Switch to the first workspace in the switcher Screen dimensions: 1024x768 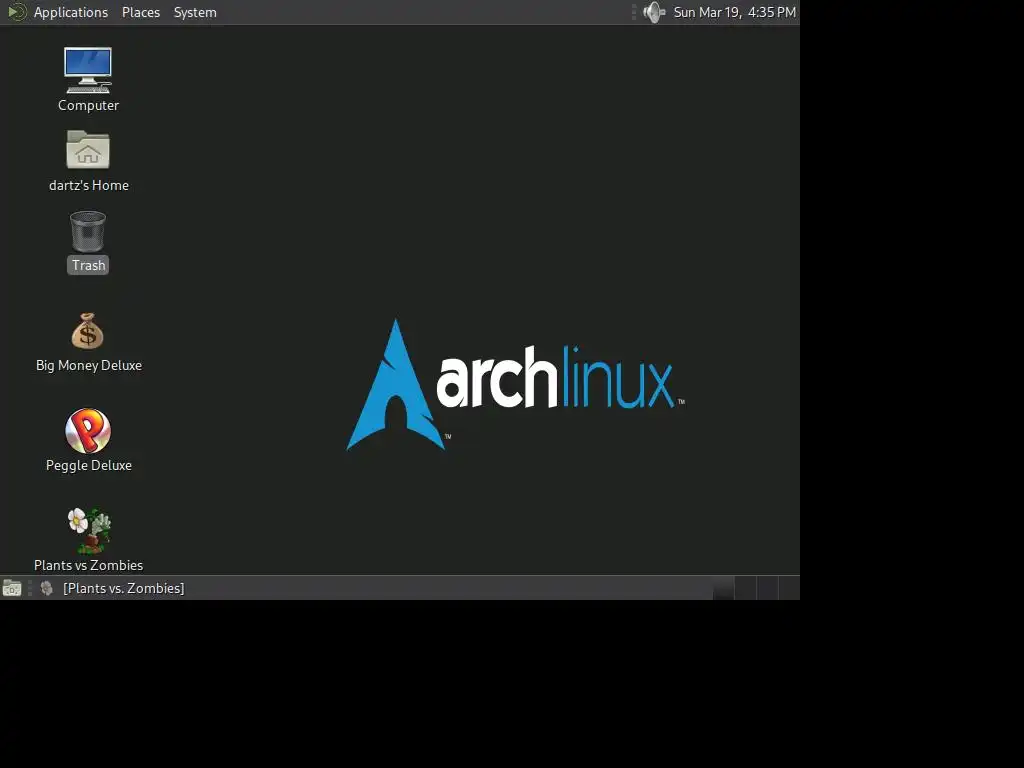coord(723,588)
